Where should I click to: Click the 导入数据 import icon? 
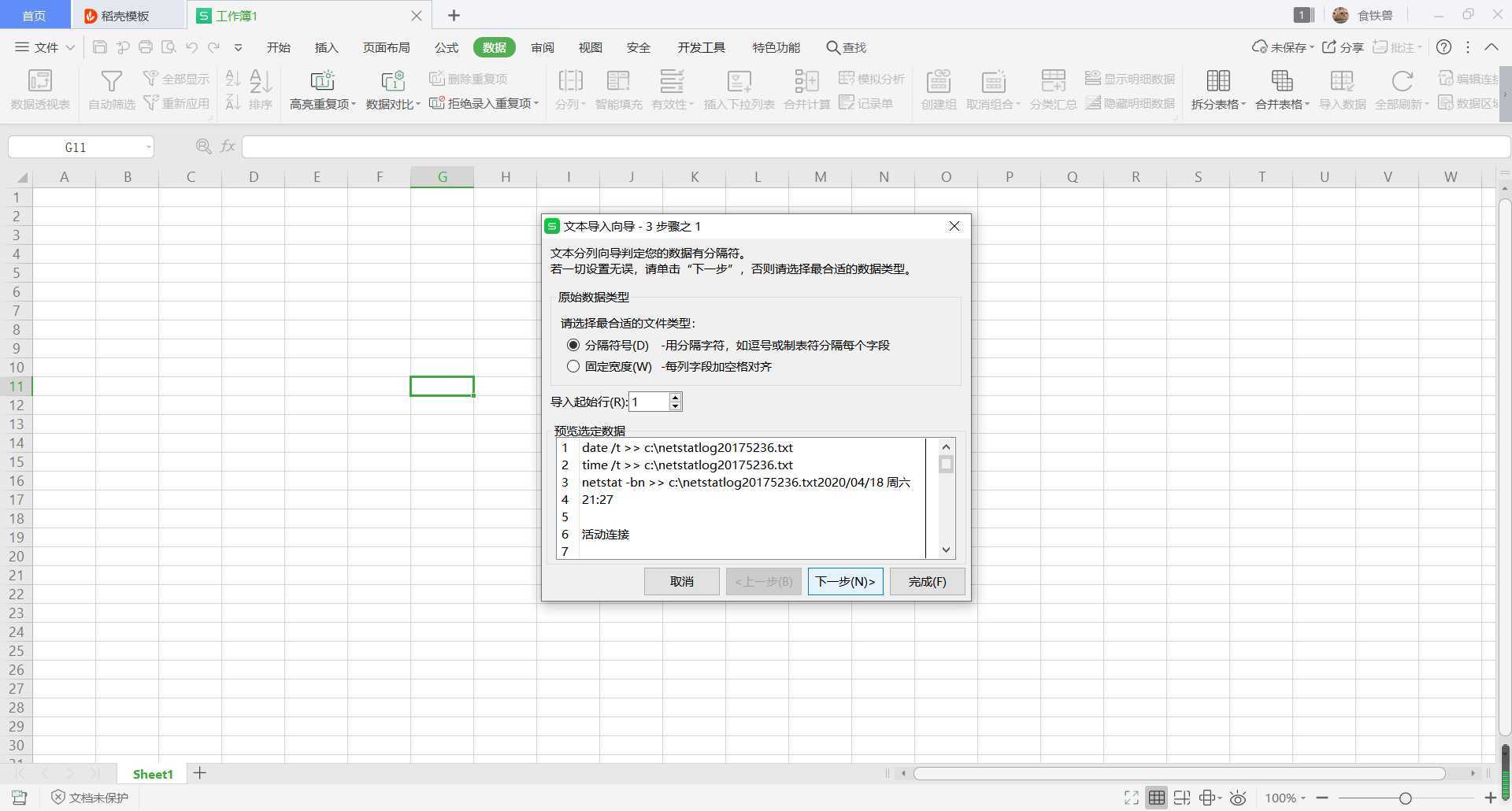coord(1342,81)
